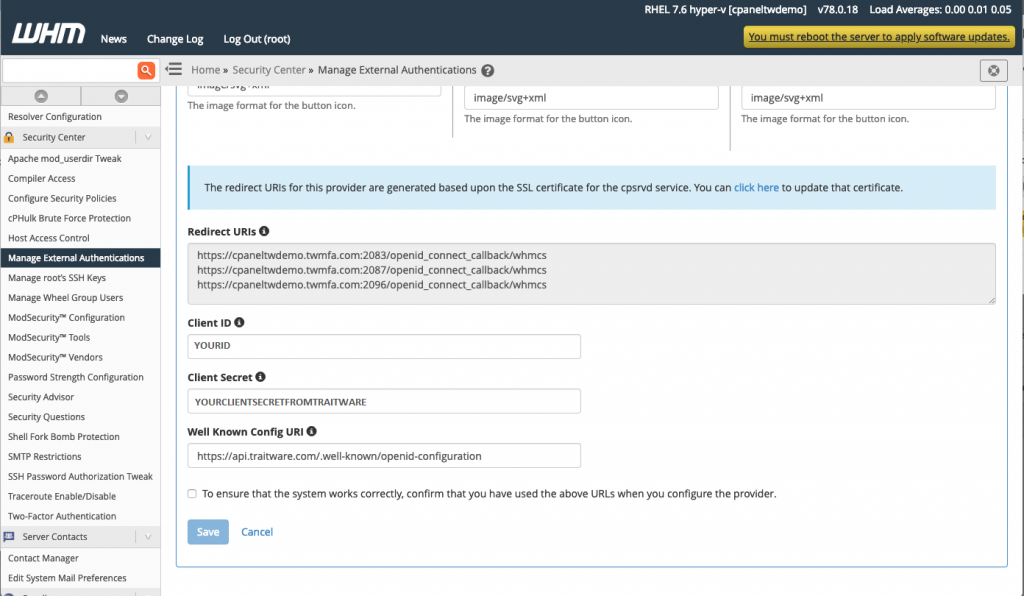Image resolution: width=1024 pixels, height=596 pixels.
Task: Collapse the Security Center section chevron
Action: point(148,137)
